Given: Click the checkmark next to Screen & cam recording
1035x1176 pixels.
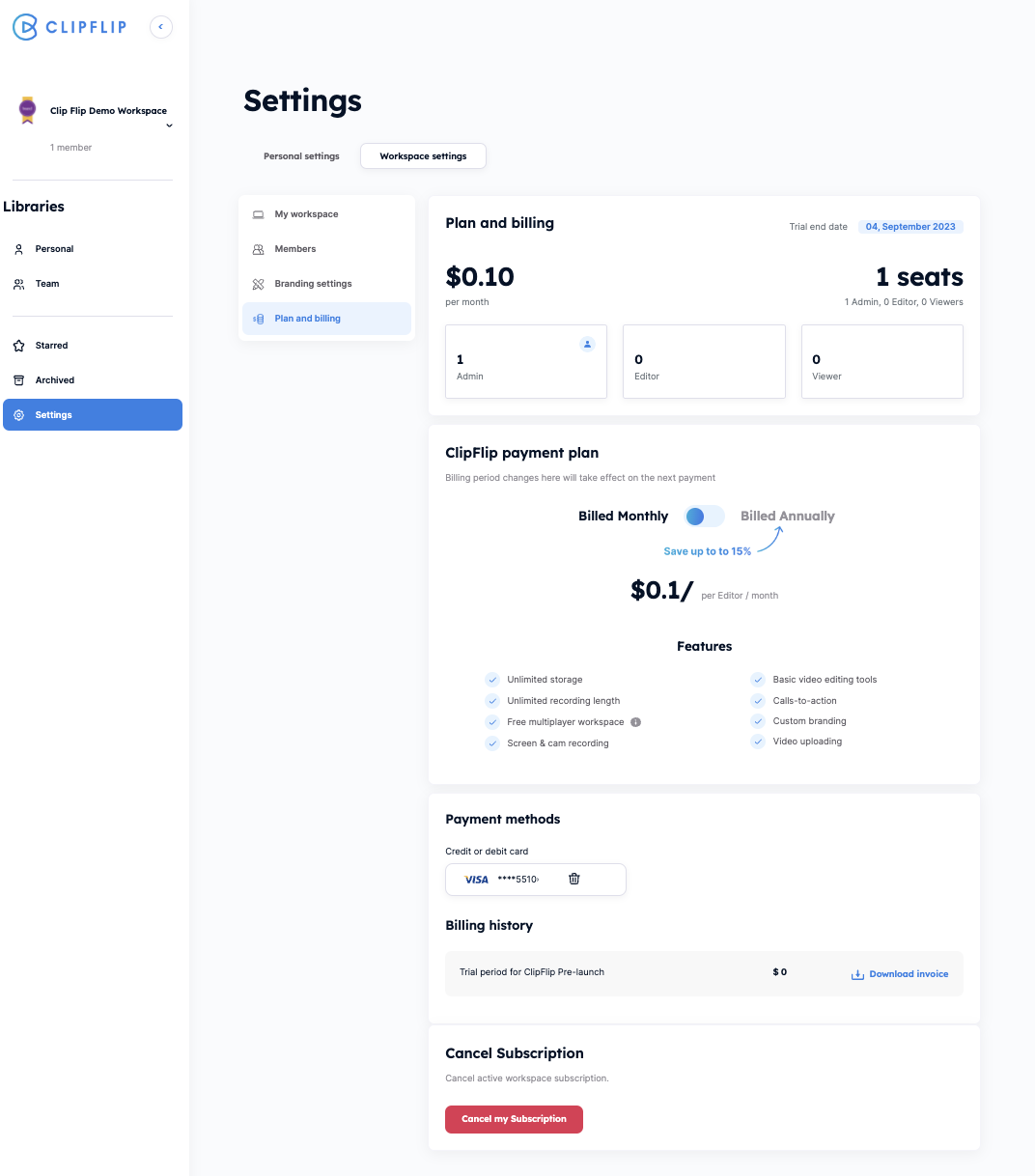Looking at the screenshot, I should coord(492,743).
